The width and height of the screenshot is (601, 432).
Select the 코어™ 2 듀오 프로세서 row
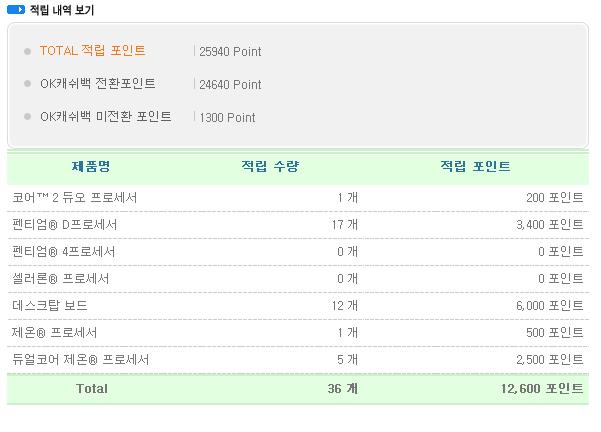point(298,198)
